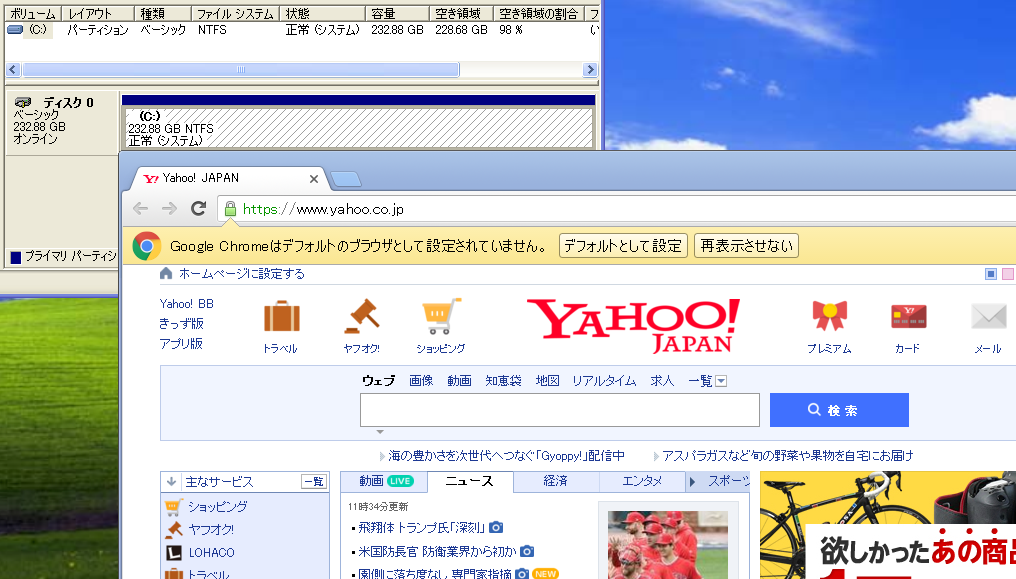
Task: Click the Chrome back arrow
Action: (x=140, y=209)
